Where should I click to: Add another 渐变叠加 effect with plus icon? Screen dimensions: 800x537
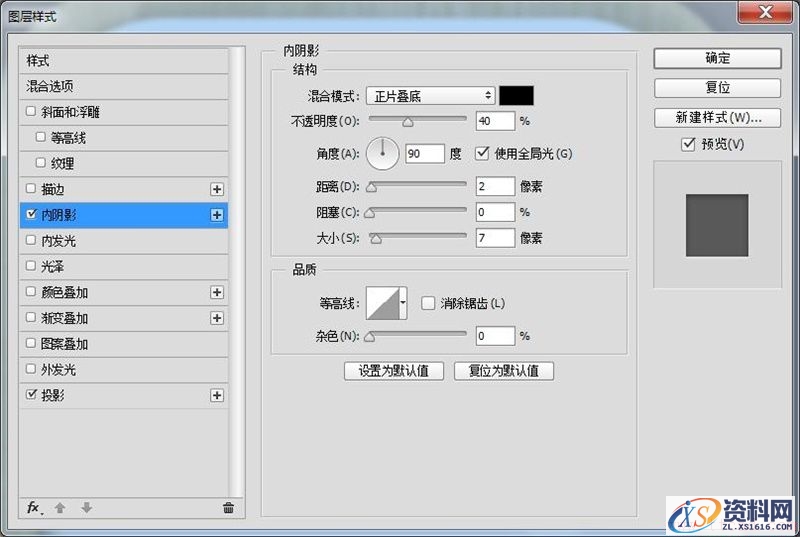coord(217,318)
